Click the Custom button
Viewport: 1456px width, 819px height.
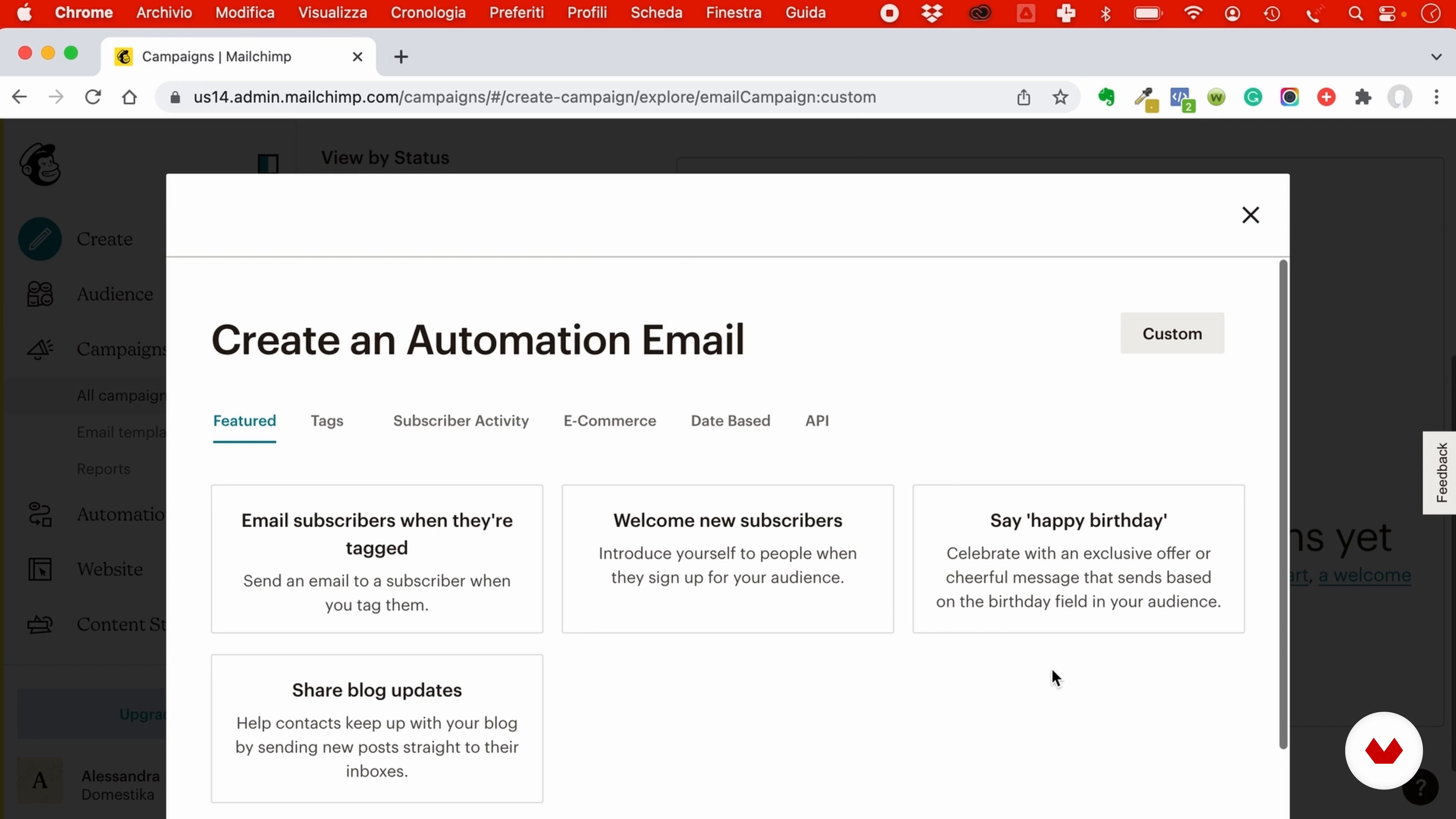1172,333
